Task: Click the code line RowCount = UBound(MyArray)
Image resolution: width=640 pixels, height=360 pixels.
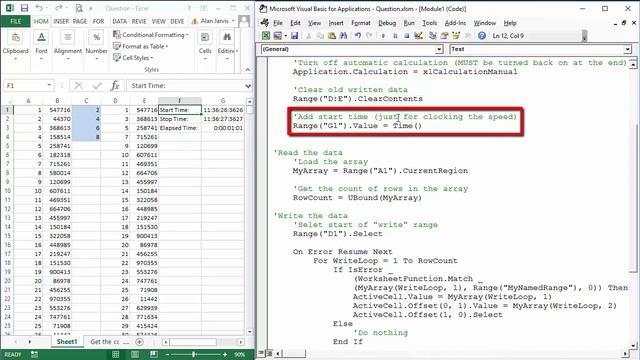Action: (357, 198)
